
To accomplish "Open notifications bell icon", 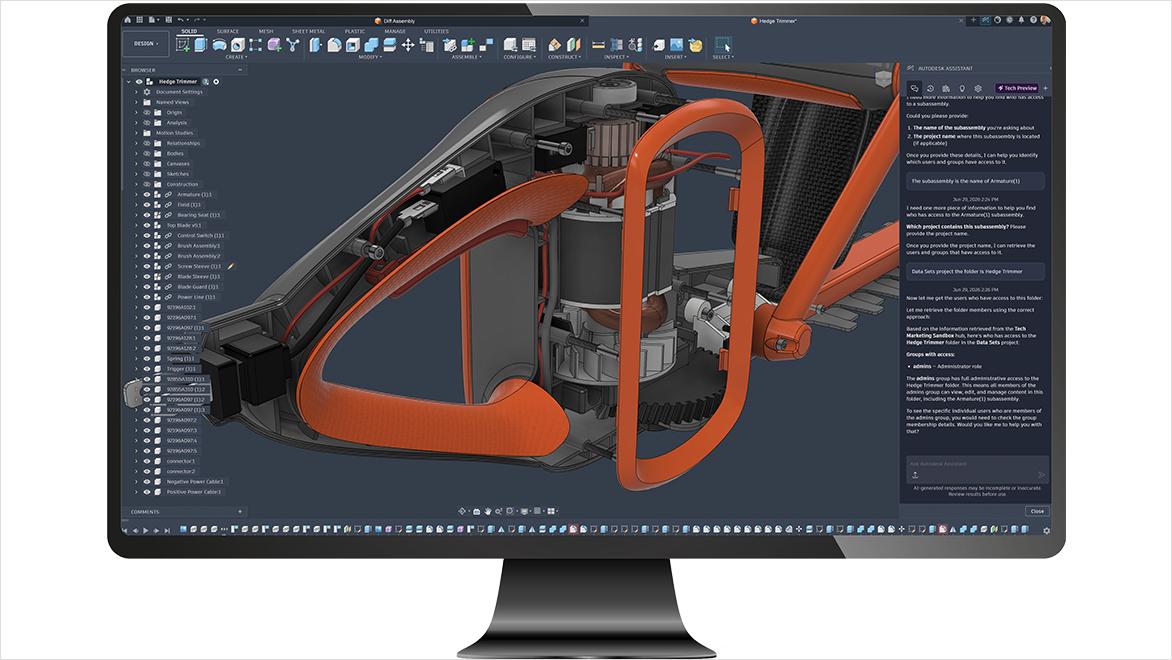I will pyautogui.click(x=1021, y=20).
